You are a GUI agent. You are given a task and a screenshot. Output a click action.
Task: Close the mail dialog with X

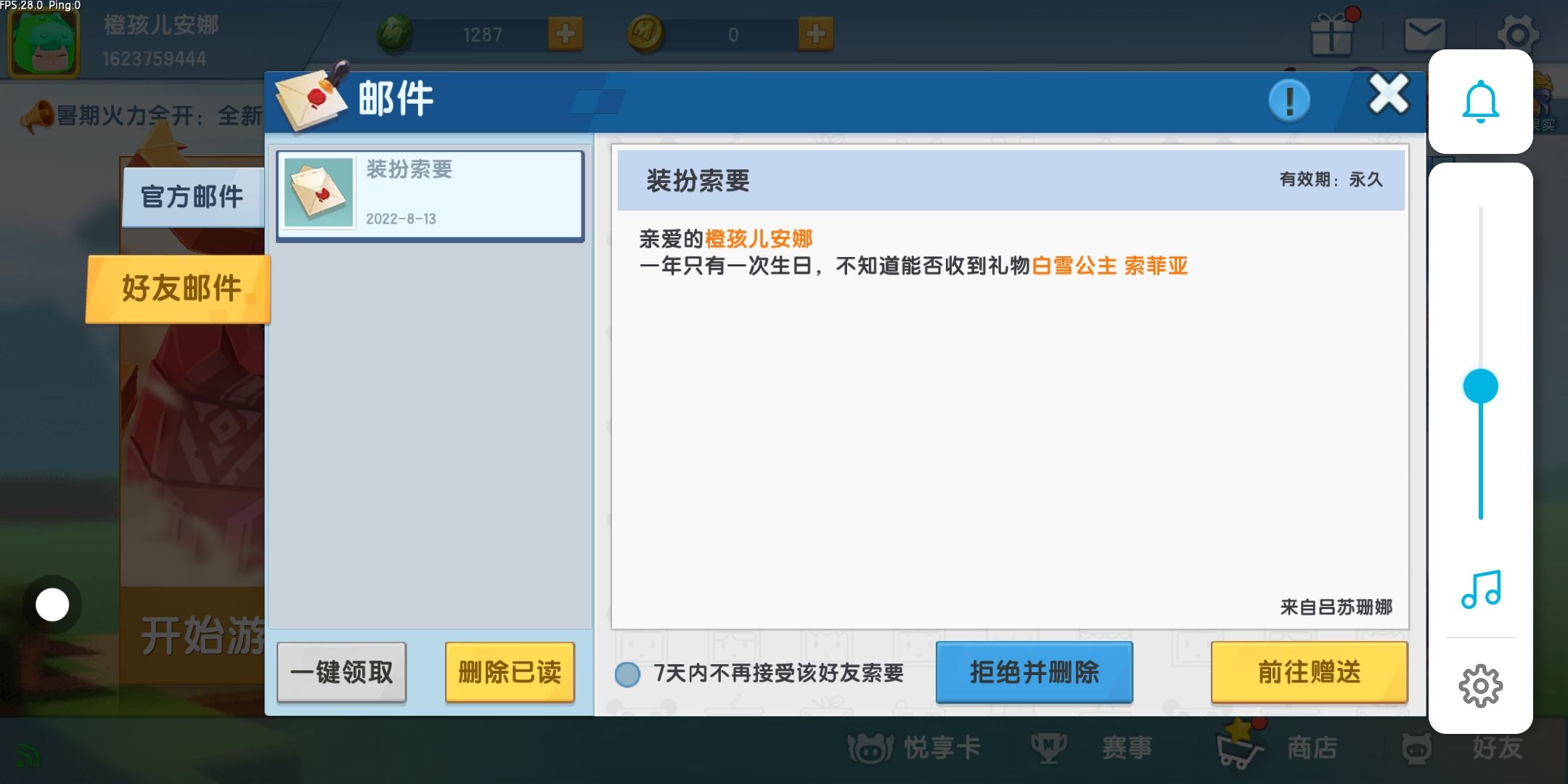(1388, 94)
